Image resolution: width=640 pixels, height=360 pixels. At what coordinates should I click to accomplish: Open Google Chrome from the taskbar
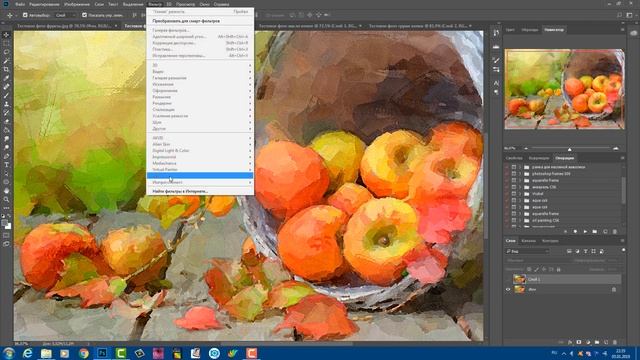pos(84,353)
